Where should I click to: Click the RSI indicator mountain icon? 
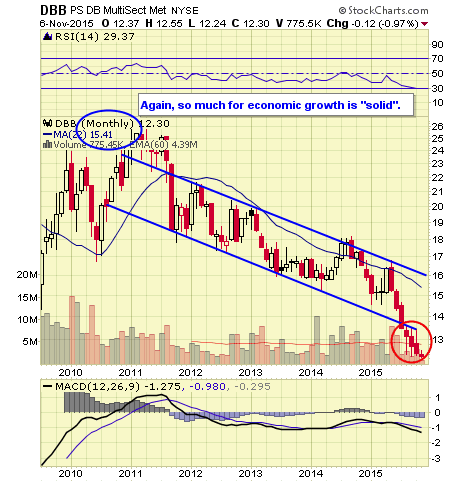(47, 36)
